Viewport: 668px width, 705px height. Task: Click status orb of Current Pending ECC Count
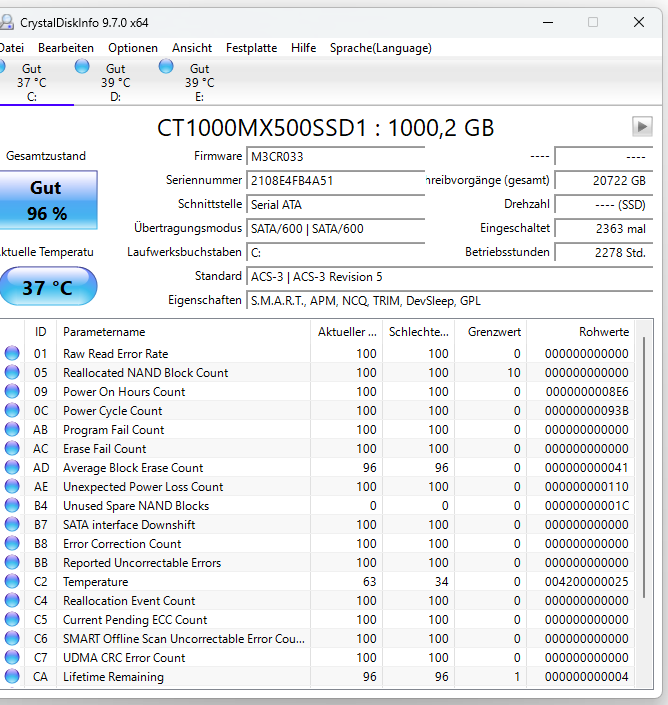pos(12,620)
